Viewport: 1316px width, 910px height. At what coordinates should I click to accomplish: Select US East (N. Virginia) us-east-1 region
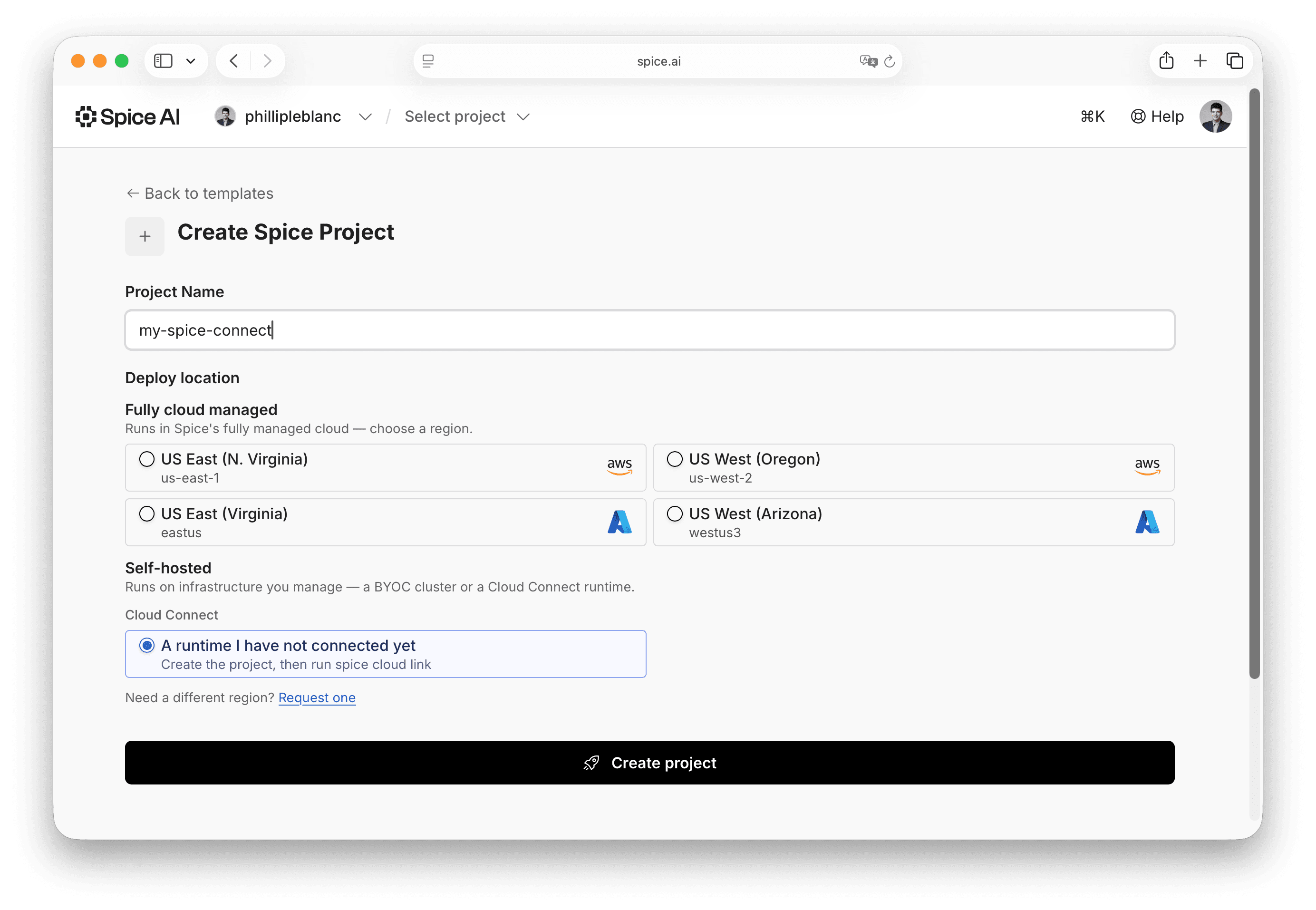pyautogui.click(x=386, y=467)
